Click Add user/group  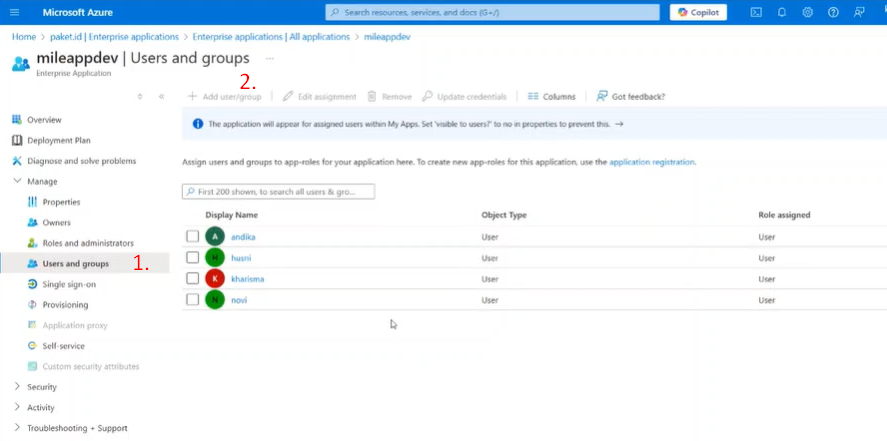tap(225, 97)
